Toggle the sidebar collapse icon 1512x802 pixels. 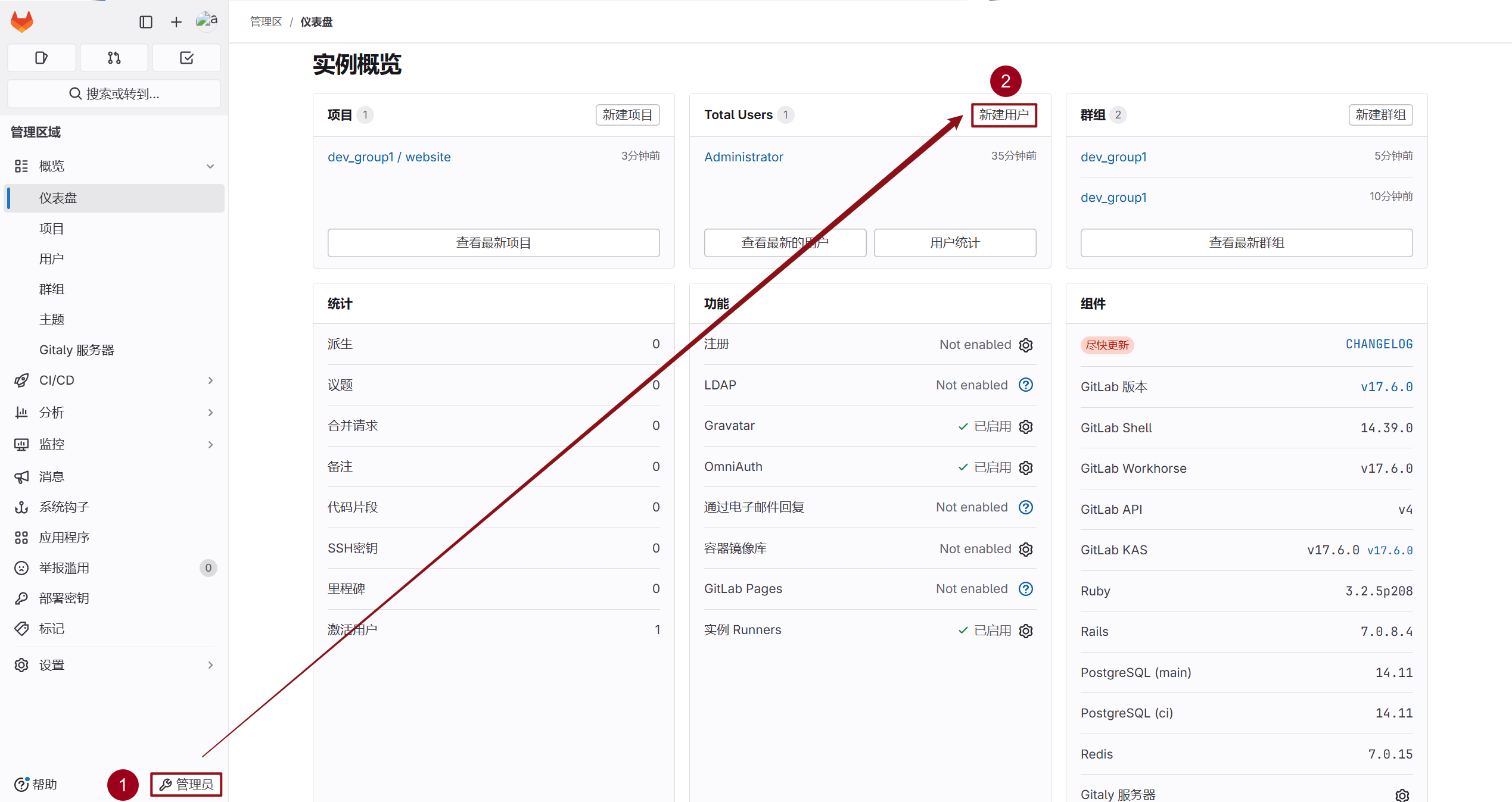click(146, 22)
